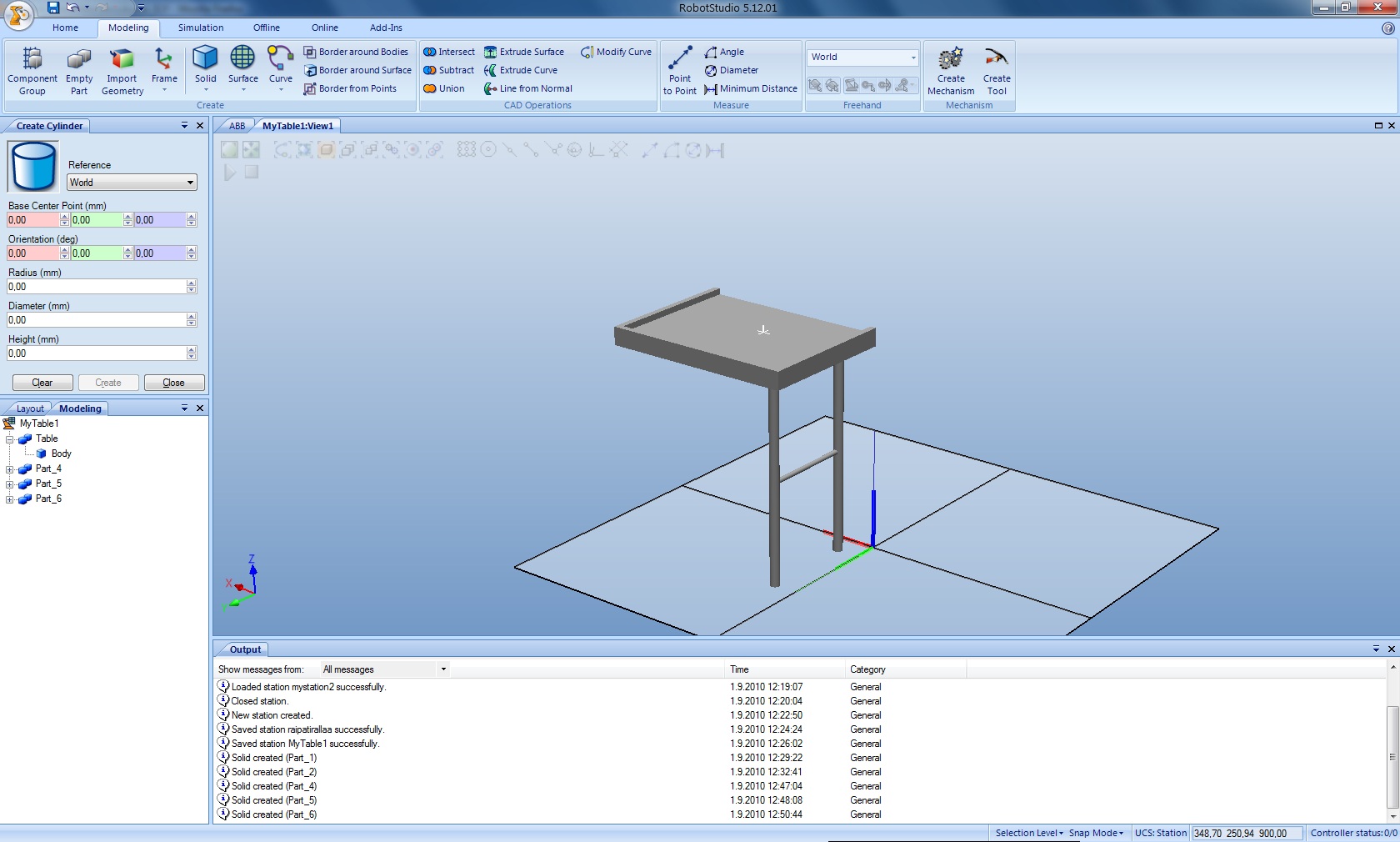Click the Component Group icon
The image size is (1400, 842).
coord(32,61)
